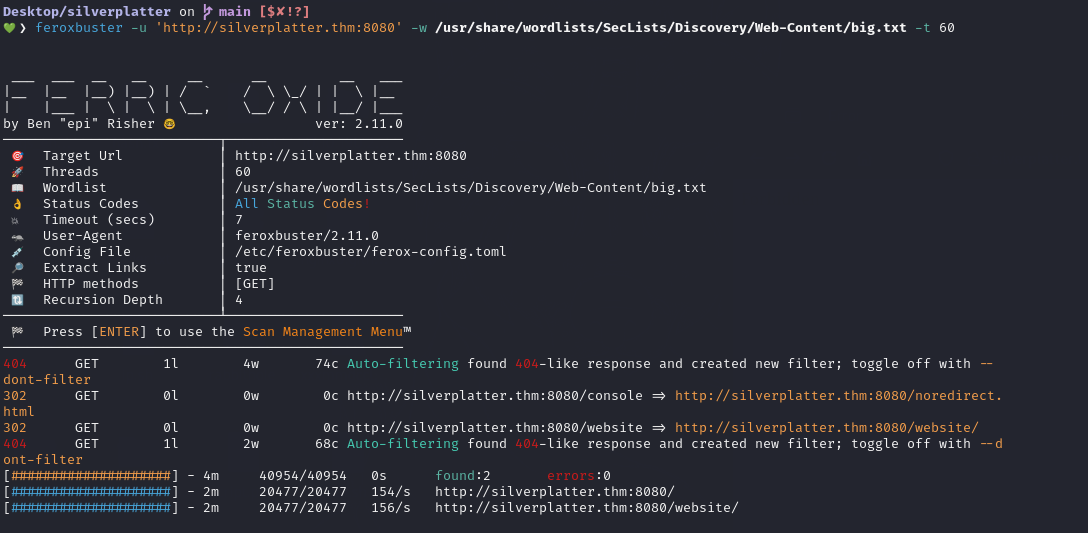Click the http://silverplatter.thm:8080/console URL
The width and height of the screenshot is (1088, 533).
(495, 396)
